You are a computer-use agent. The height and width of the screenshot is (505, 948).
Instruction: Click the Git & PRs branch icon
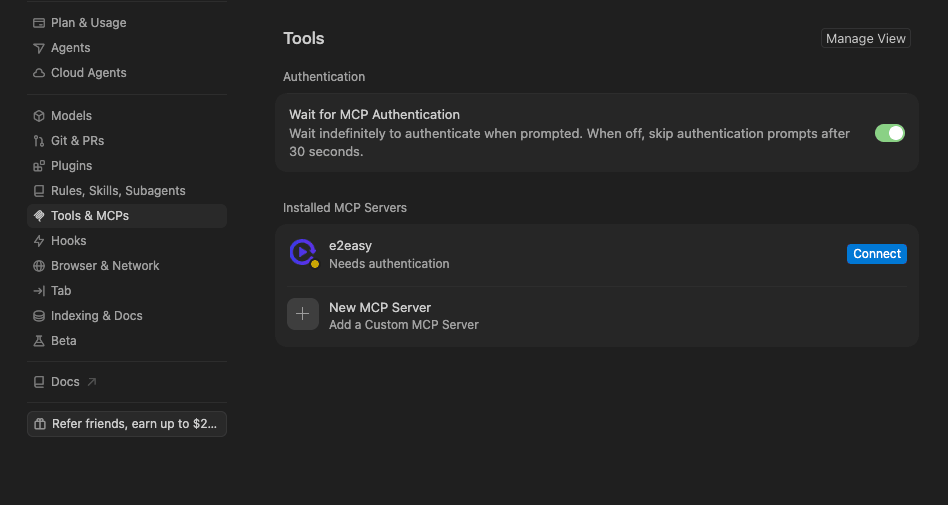(39, 141)
